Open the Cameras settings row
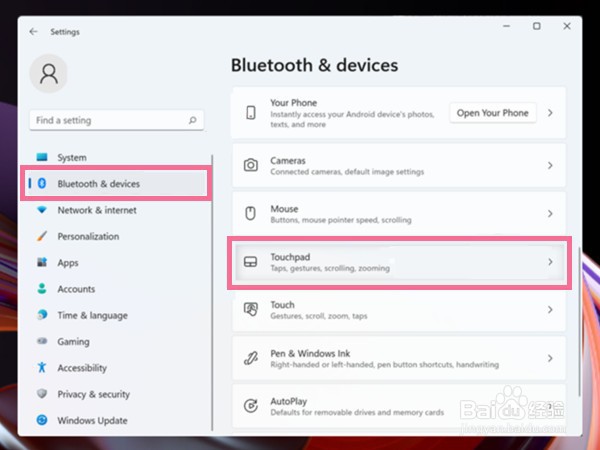Screen dimensions: 600x450 pyautogui.click(x=399, y=165)
